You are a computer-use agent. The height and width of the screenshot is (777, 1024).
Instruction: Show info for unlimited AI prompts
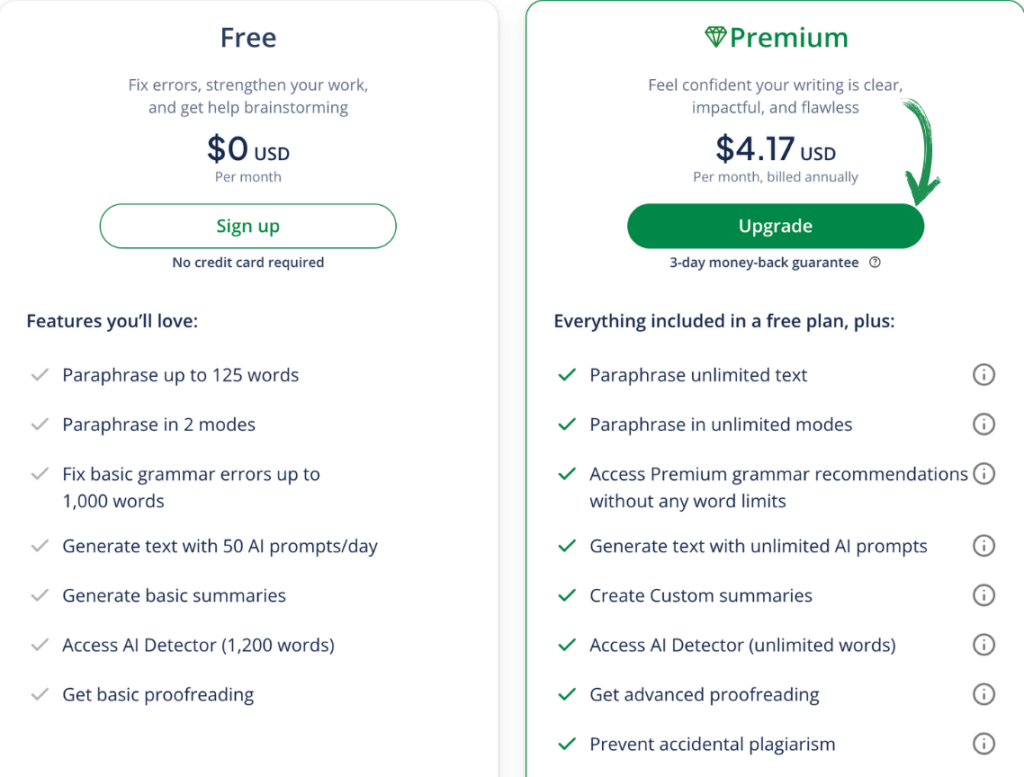coord(984,546)
